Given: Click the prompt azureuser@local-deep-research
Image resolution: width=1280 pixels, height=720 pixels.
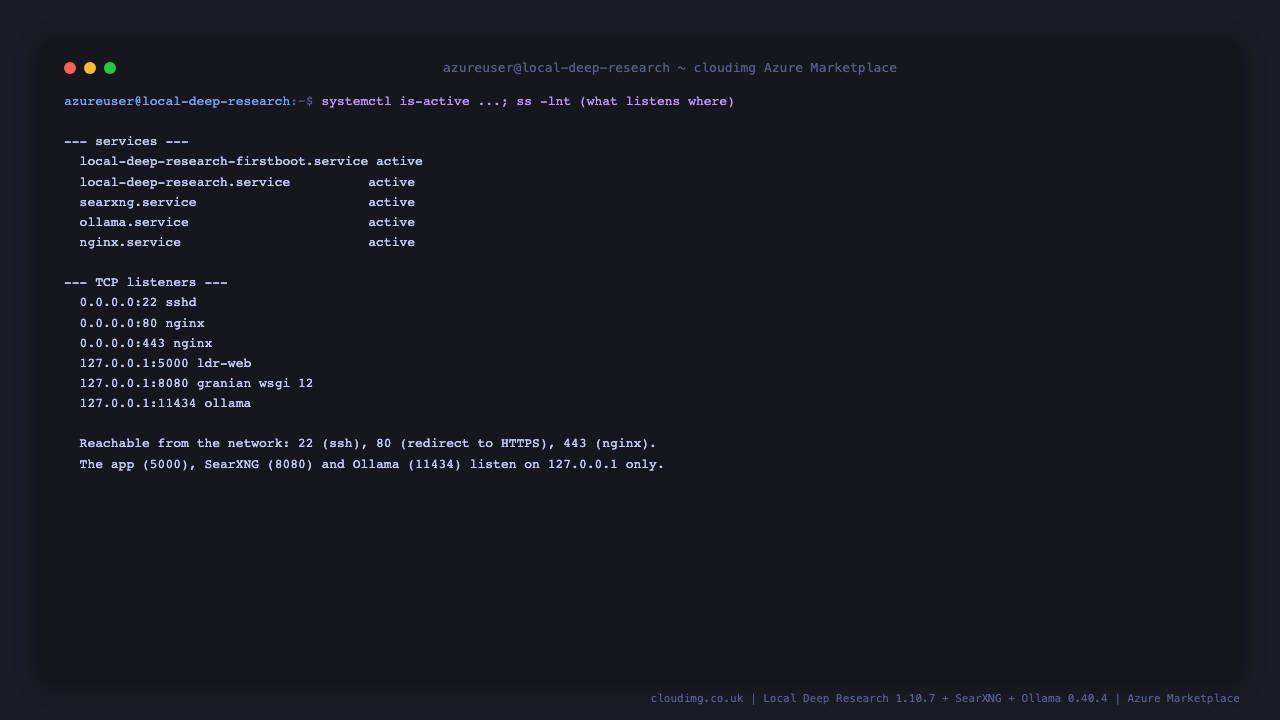Looking at the screenshot, I should coord(177,102).
